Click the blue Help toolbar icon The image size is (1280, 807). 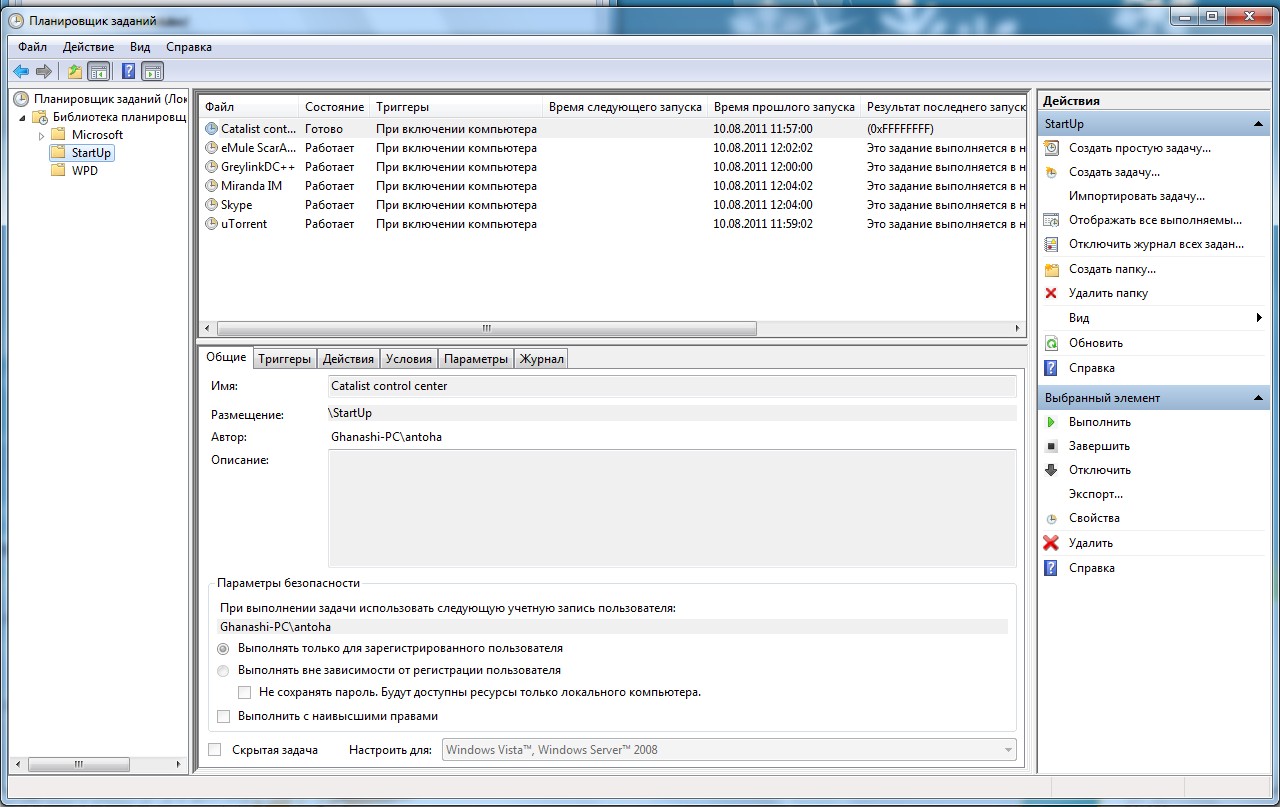(129, 71)
